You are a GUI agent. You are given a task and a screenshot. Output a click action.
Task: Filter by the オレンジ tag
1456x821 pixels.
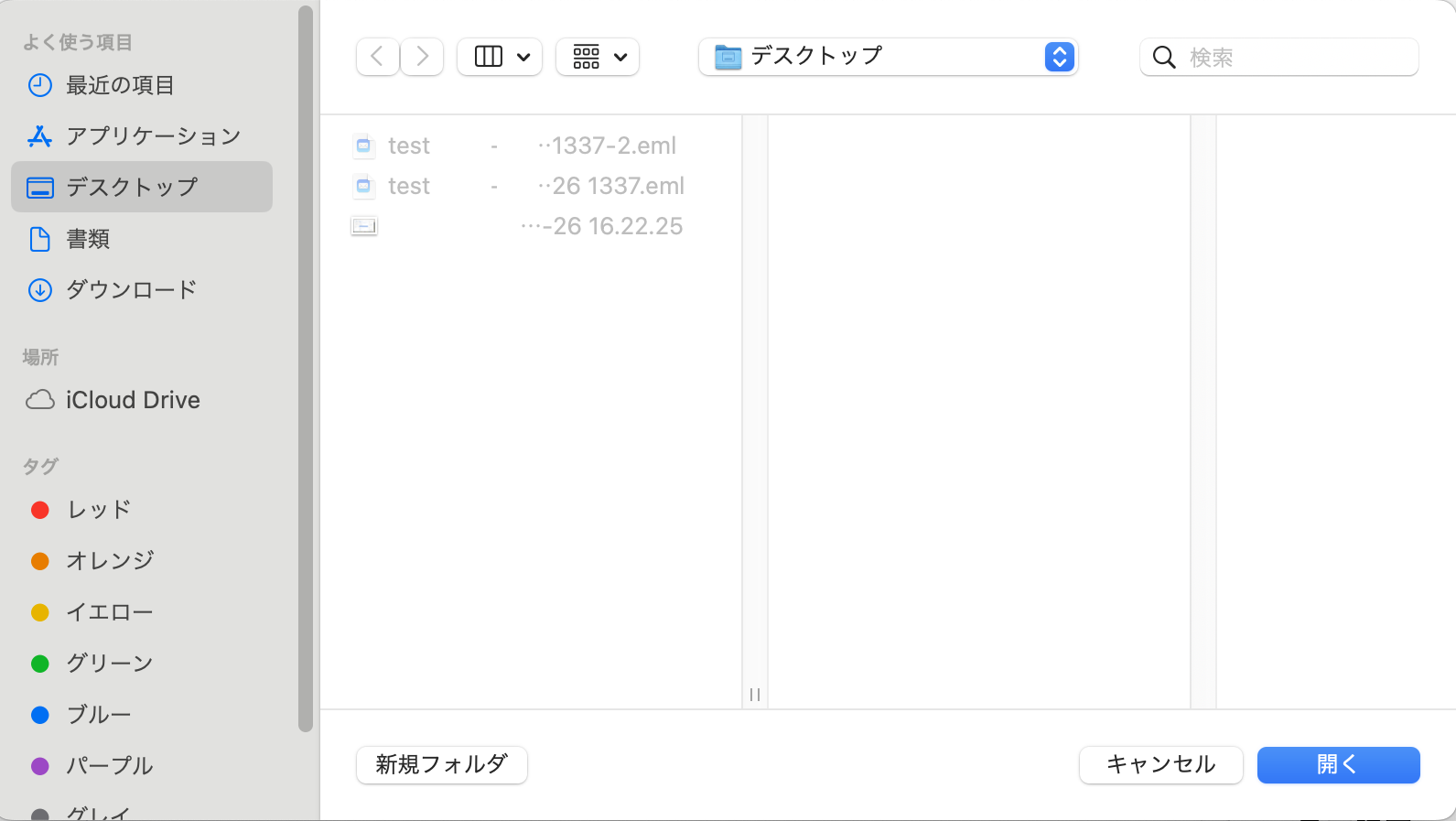tap(142, 561)
